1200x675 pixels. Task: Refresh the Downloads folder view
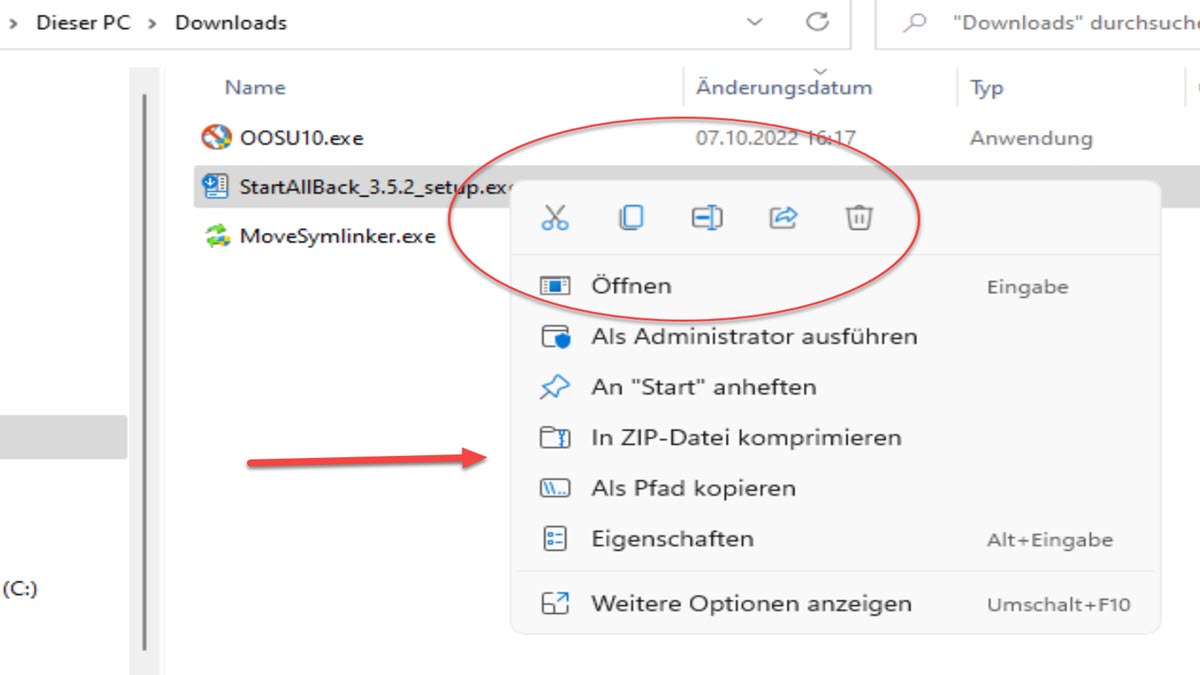[x=818, y=22]
